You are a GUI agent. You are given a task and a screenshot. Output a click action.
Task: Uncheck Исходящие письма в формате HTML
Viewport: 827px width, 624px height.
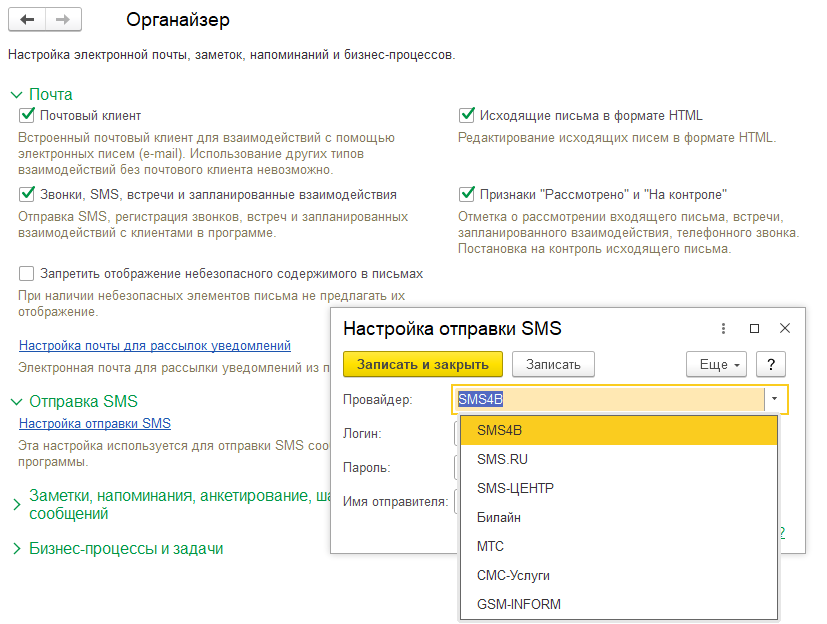tap(467, 115)
